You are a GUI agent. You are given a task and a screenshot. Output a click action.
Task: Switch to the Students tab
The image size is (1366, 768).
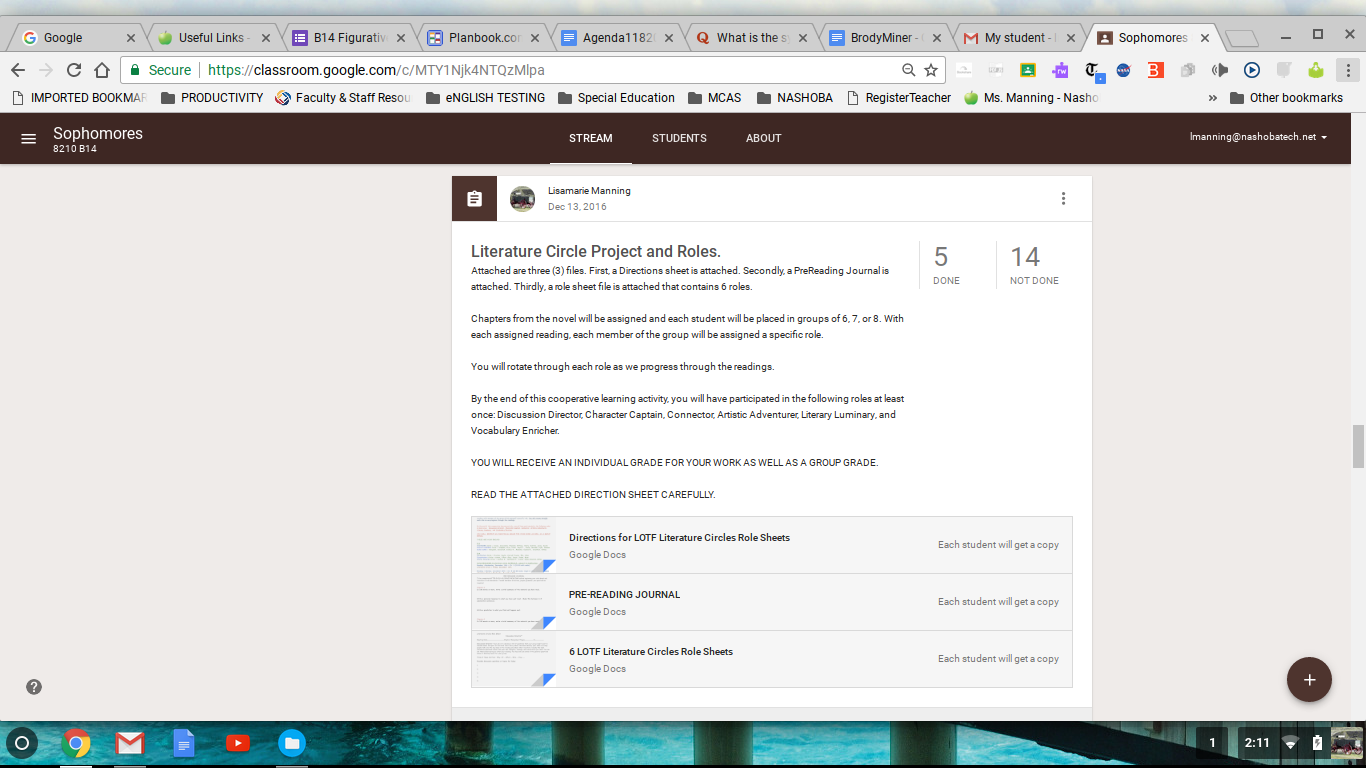(679, 138)
